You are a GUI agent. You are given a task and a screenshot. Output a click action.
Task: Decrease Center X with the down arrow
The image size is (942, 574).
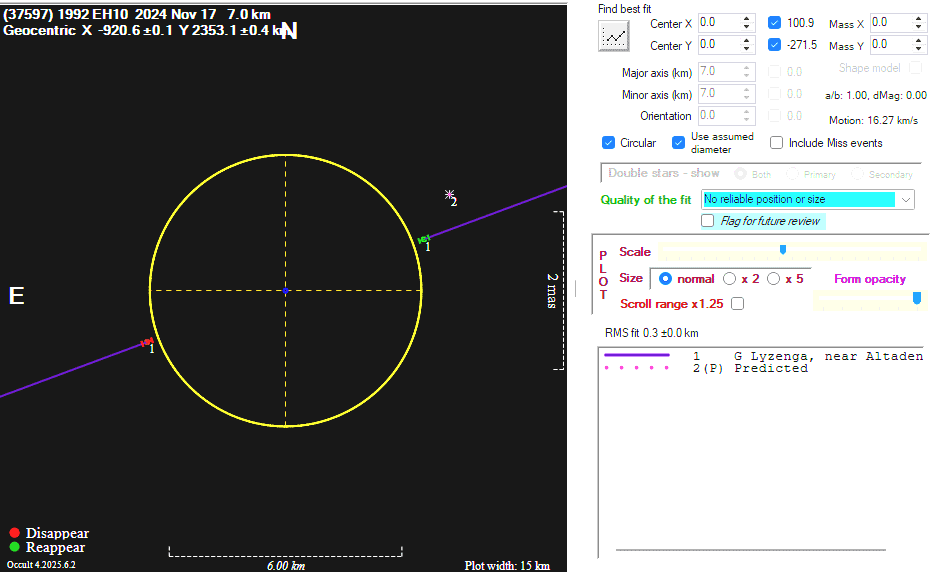(747, 27)
